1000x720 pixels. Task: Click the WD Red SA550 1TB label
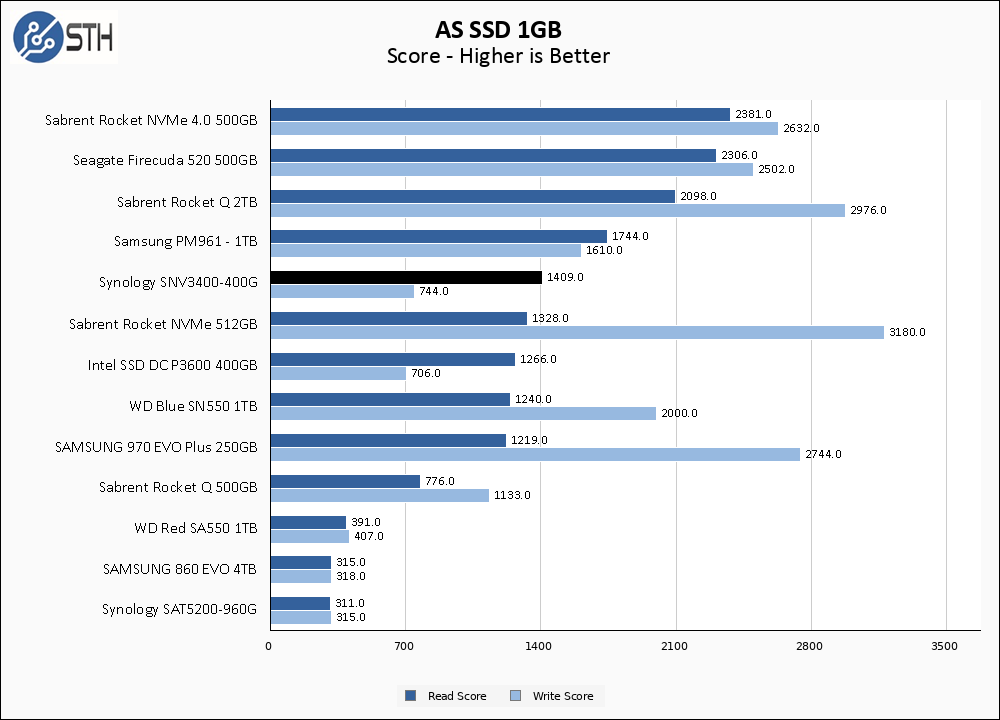tap(196, 528)
